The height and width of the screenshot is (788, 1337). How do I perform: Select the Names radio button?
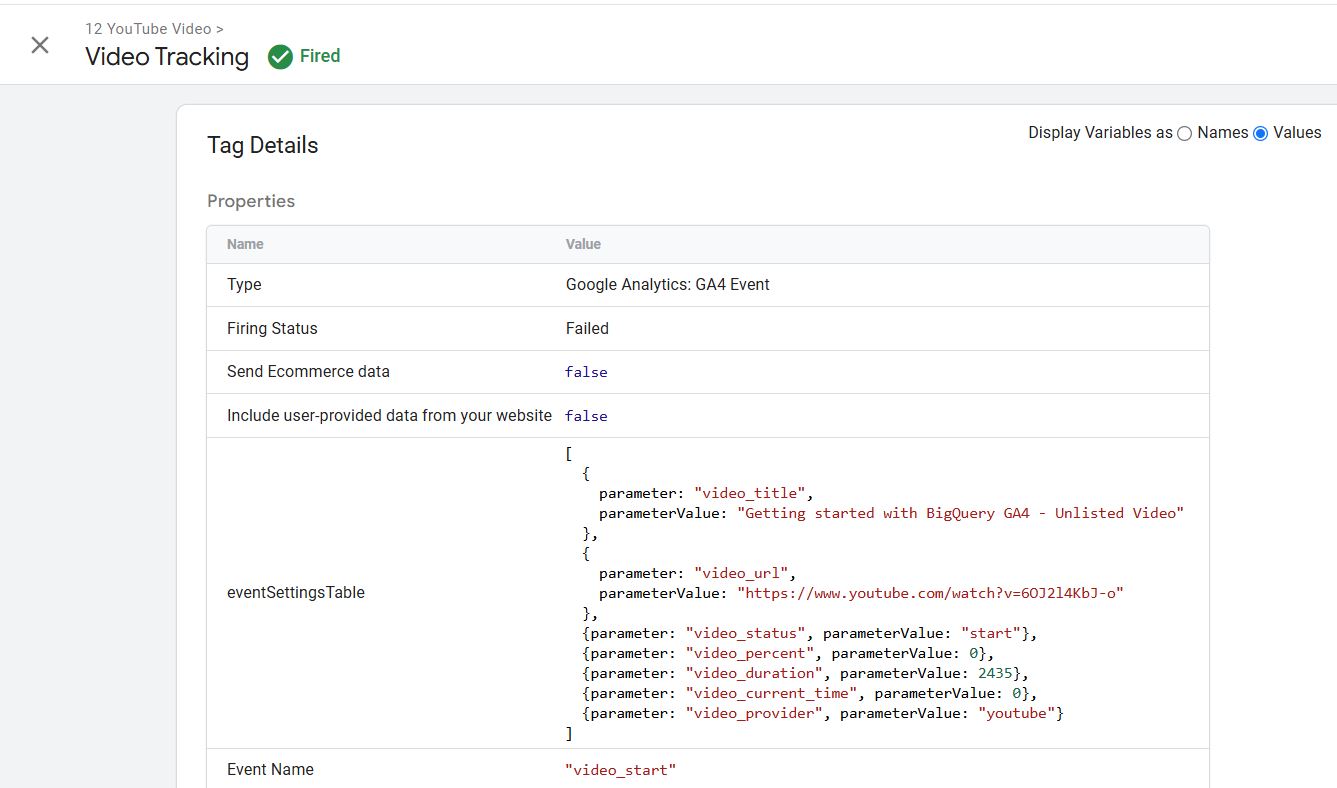coord(1185,134)
